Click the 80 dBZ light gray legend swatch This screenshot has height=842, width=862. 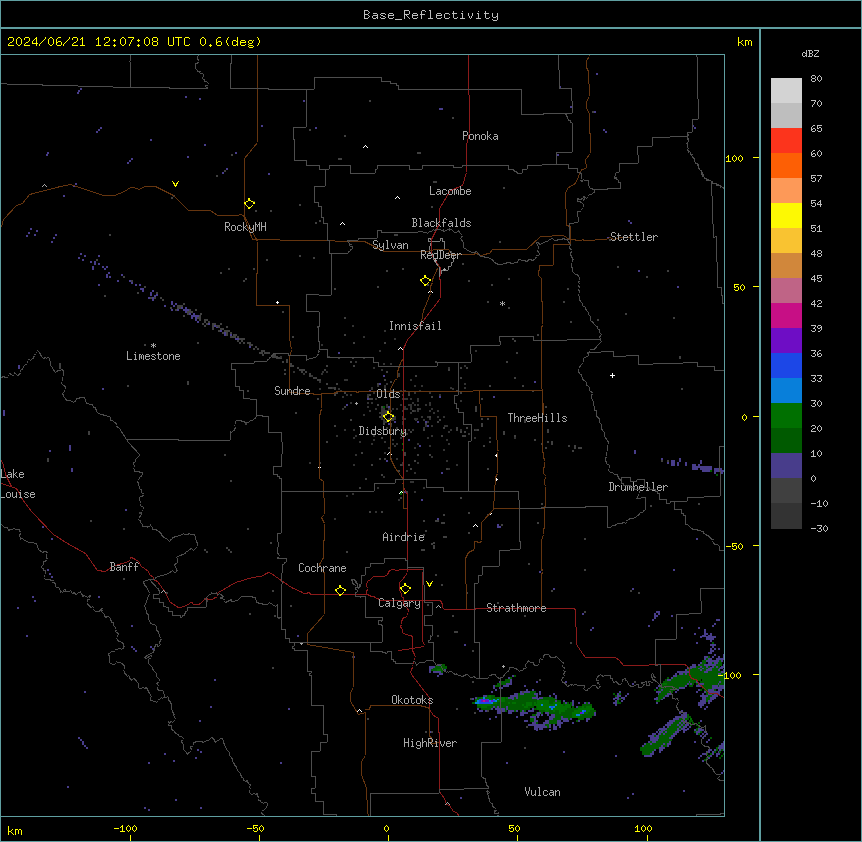[786, 91]
